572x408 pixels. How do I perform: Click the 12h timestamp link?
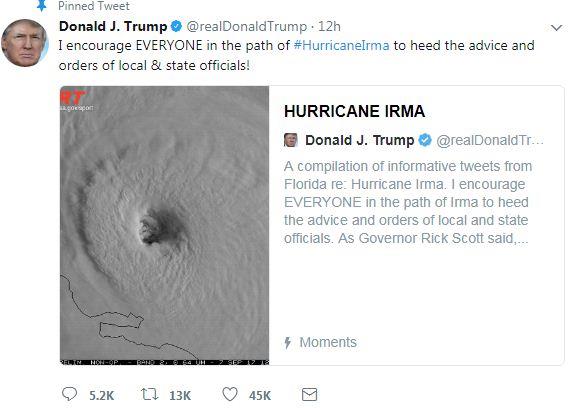pyautogui.click(x=329, y=27)
